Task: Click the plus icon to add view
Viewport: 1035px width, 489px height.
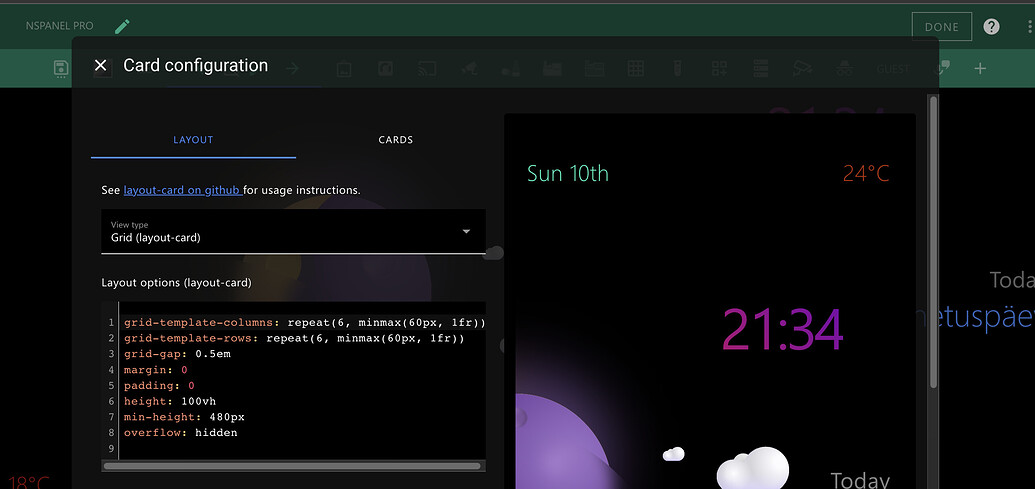Action: (x=980, y=69)
